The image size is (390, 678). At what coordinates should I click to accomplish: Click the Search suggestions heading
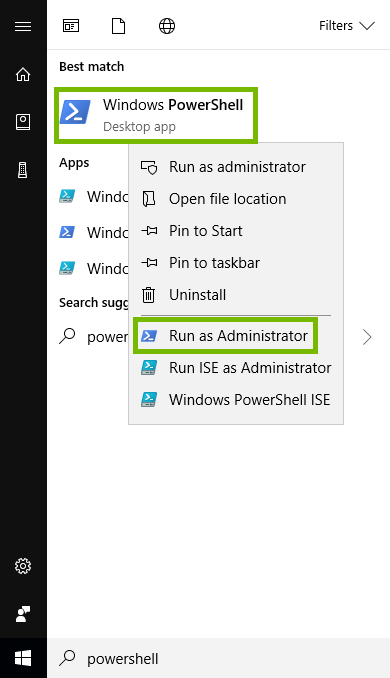click(94, 303)
